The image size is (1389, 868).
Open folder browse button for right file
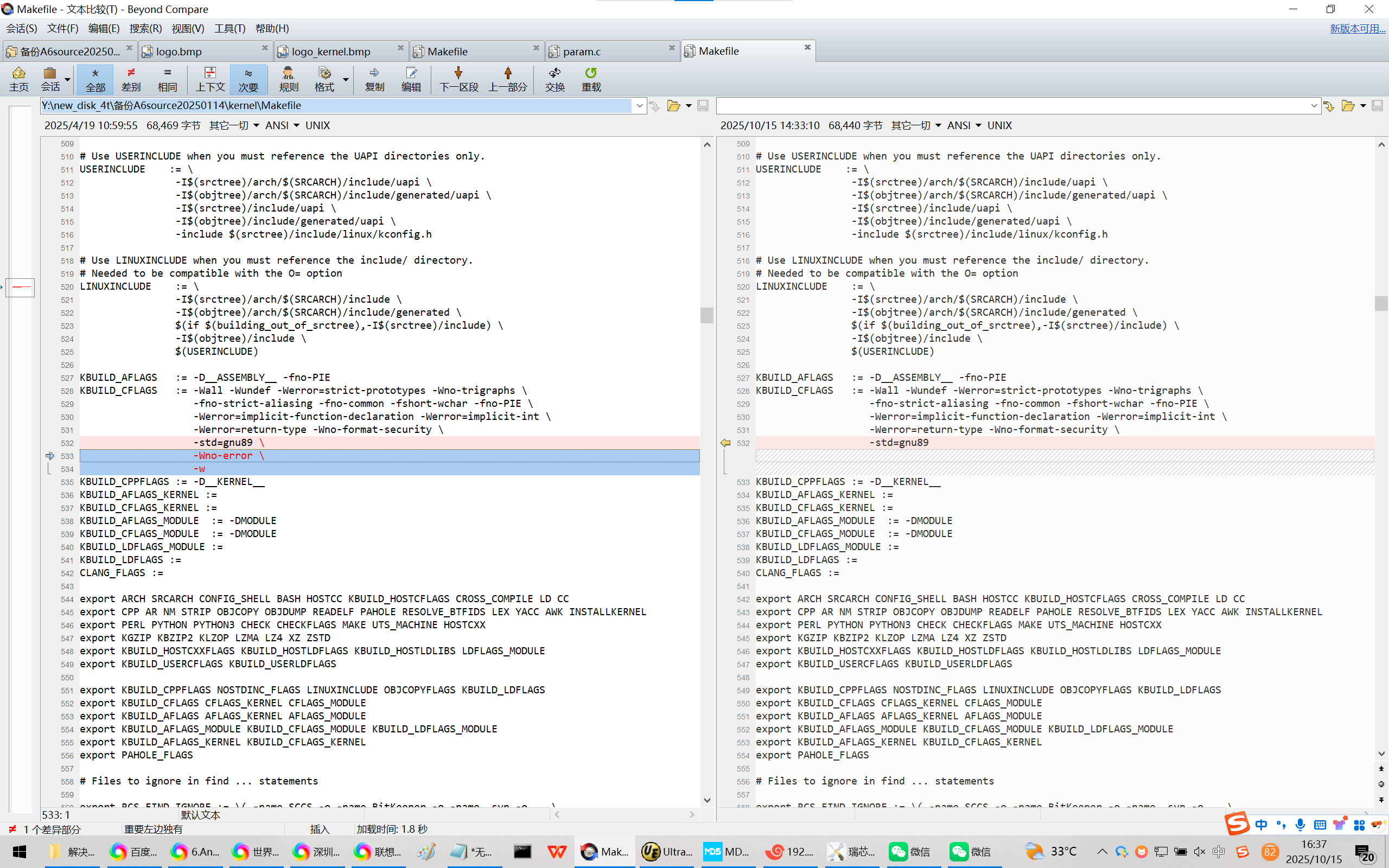click(1348, 106)
